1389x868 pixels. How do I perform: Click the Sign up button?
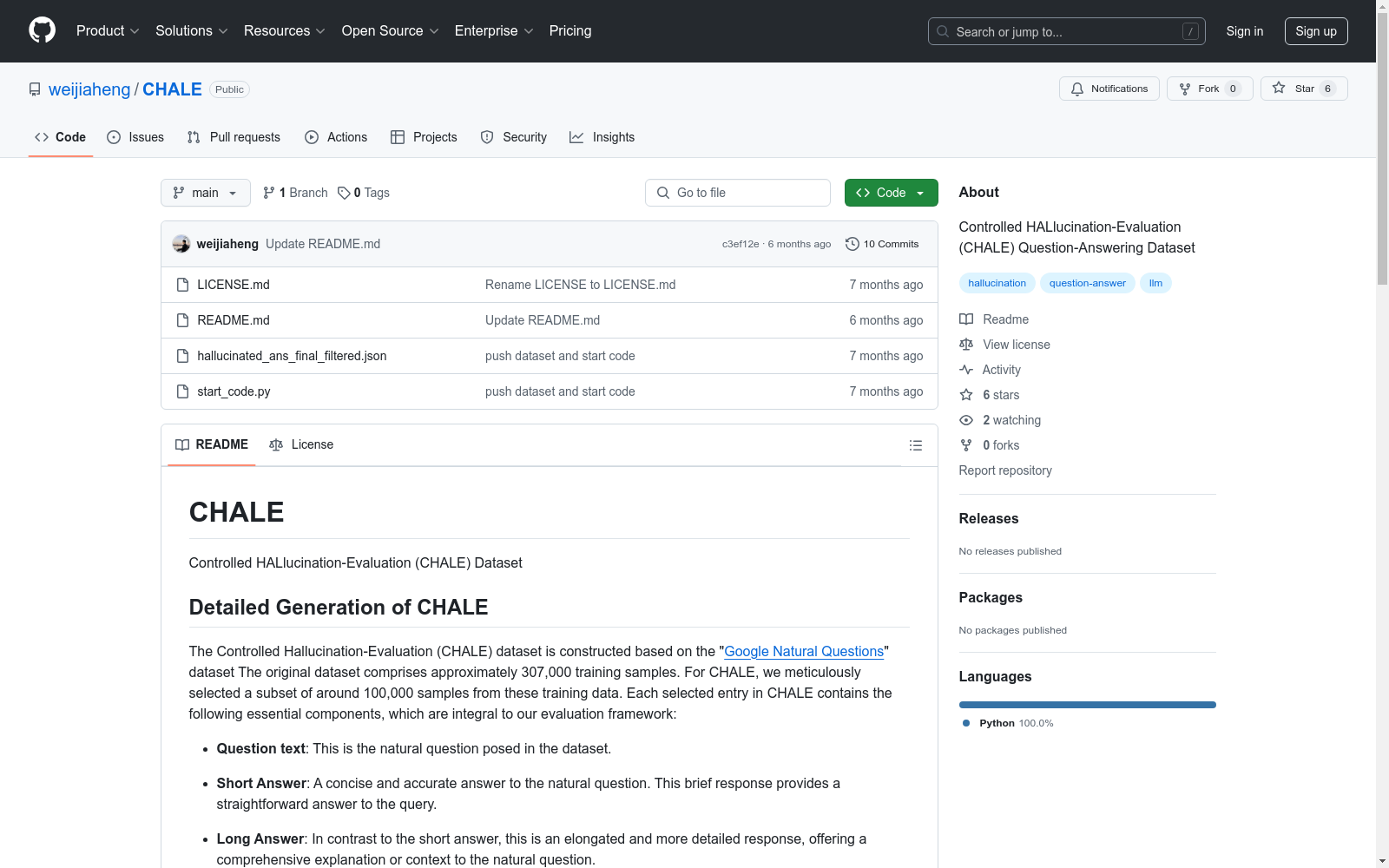pos(1316,31)
